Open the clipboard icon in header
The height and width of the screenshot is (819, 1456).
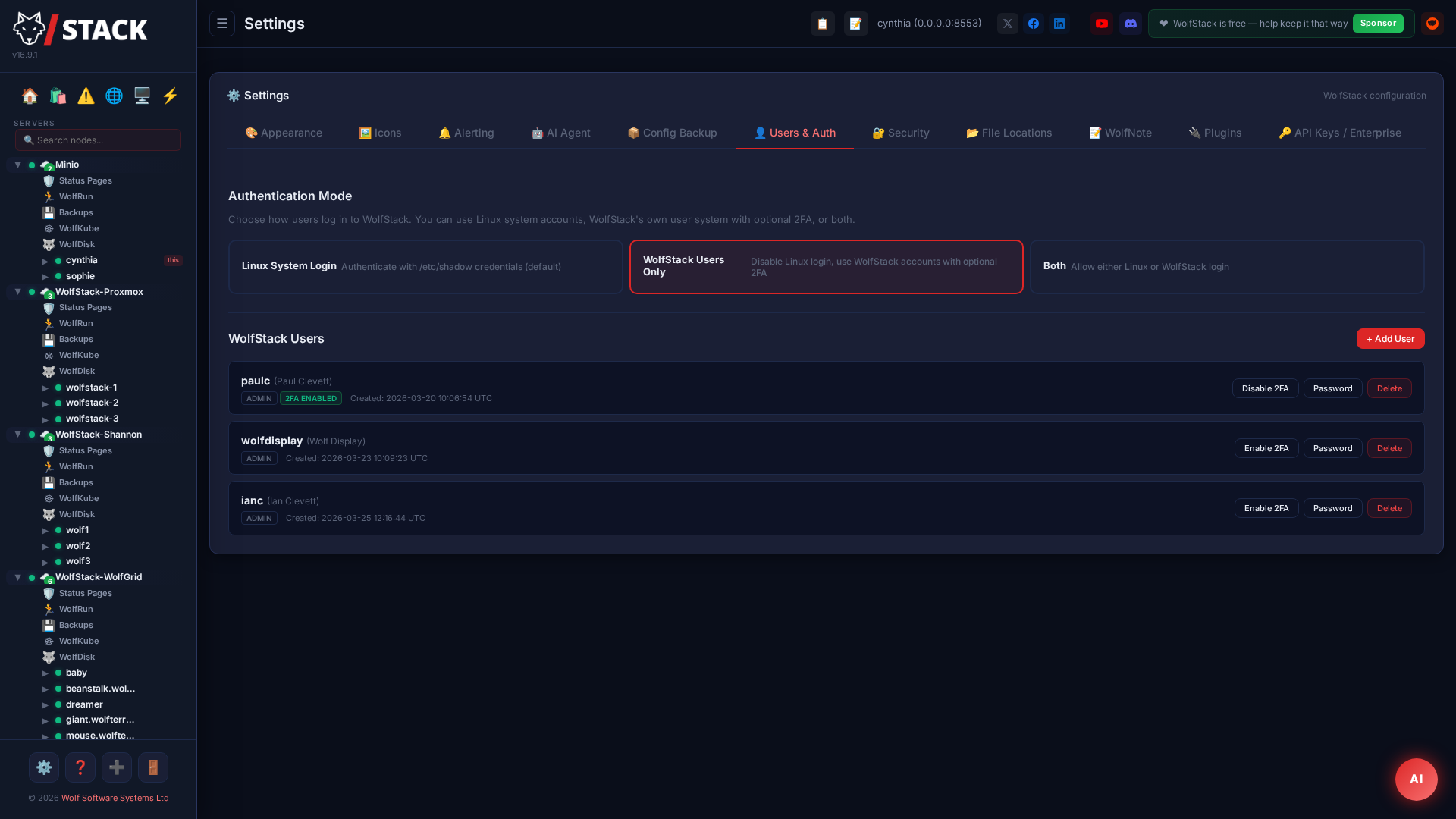pyautogui.click(x=823, y=24)
